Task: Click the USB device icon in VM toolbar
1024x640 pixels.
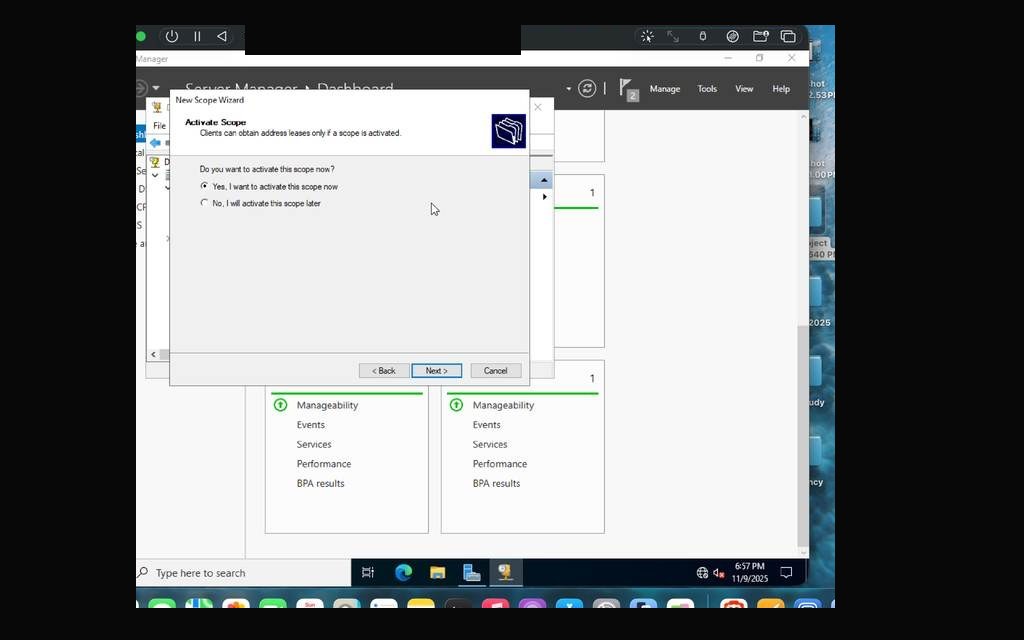Action: pos(703,37)
